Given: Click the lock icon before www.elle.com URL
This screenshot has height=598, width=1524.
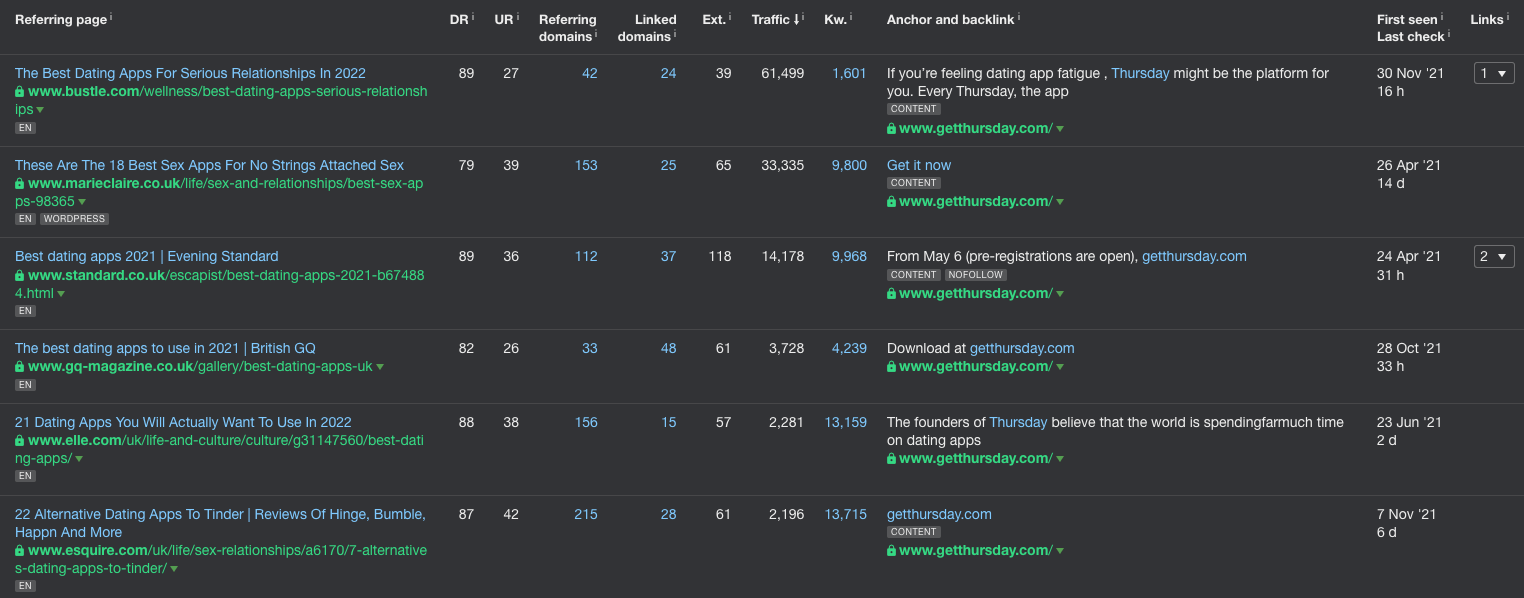Looking at the screenshot, I should pyautogui.click(x=20, y=440).
